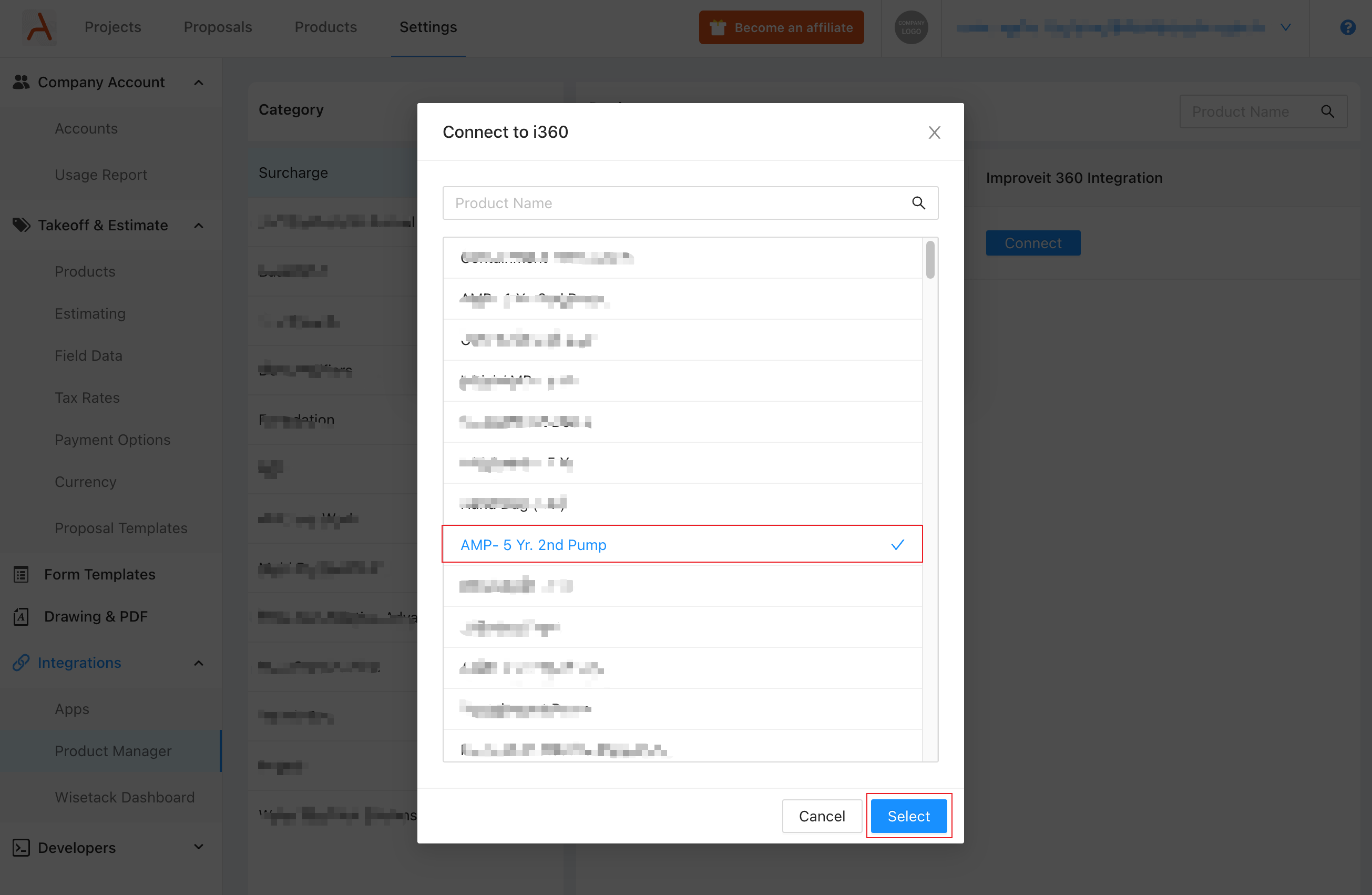The height and width of the screenshot is (895, 1372).
Task: Click the company logo avatar
Action: point(911,27)
